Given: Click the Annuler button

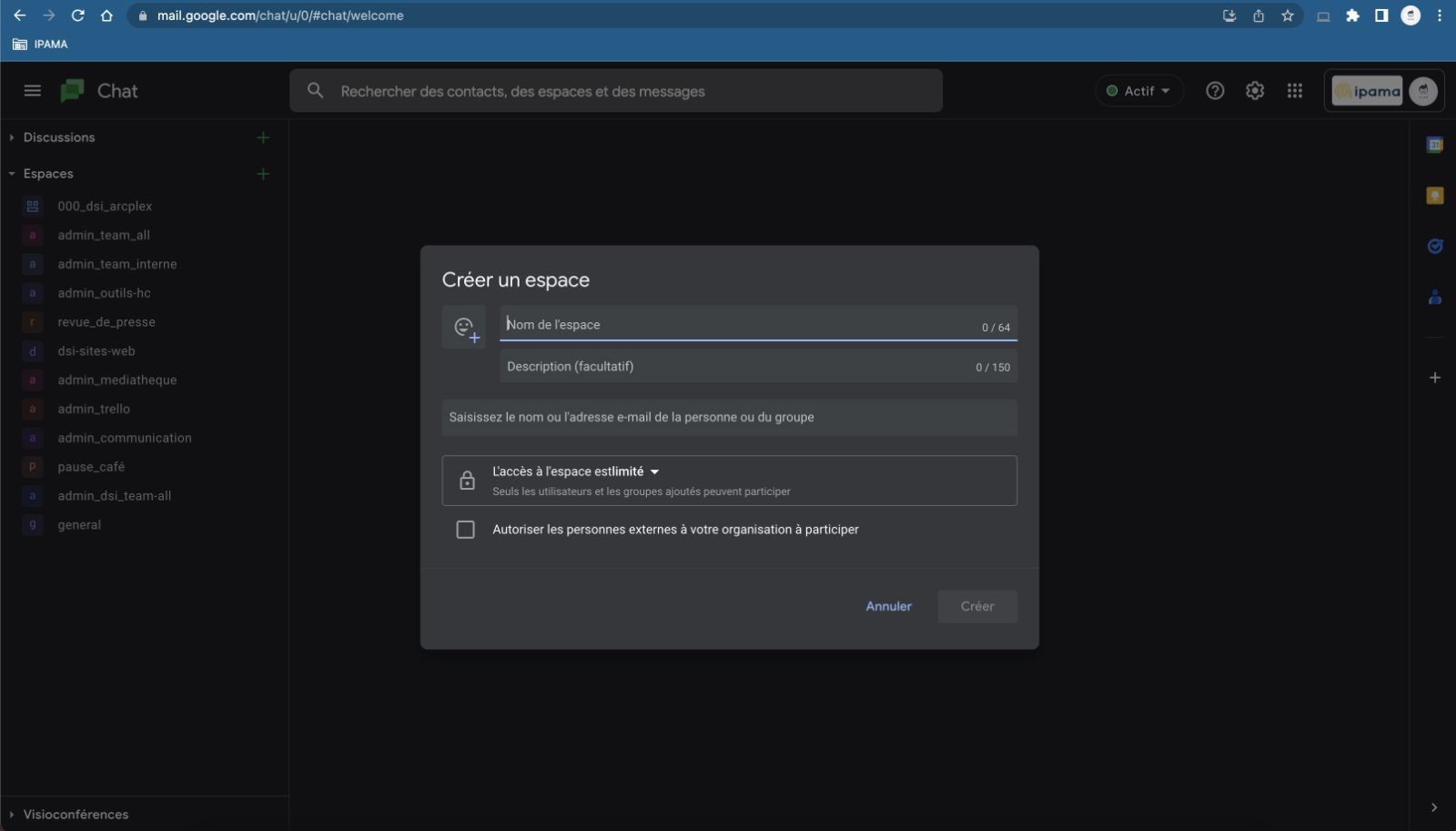Looking at the screenshot, I should (888, 606).
